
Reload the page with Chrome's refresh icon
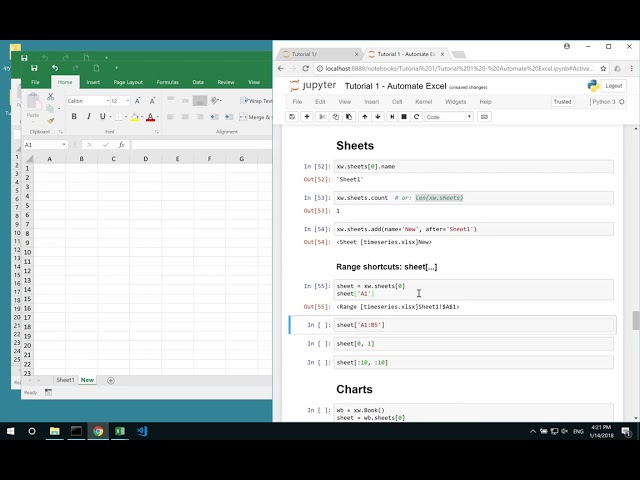(x=305, y=69)
